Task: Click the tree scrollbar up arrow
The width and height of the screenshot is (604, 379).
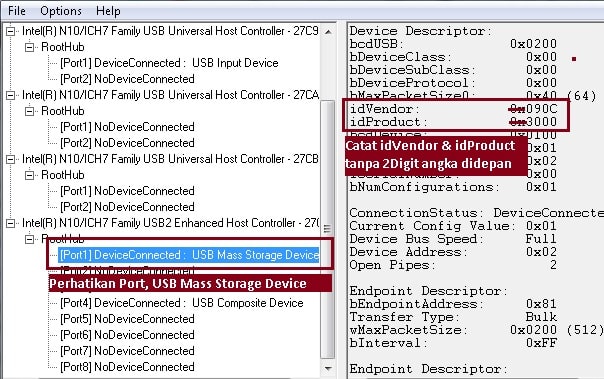Action: 328,32
